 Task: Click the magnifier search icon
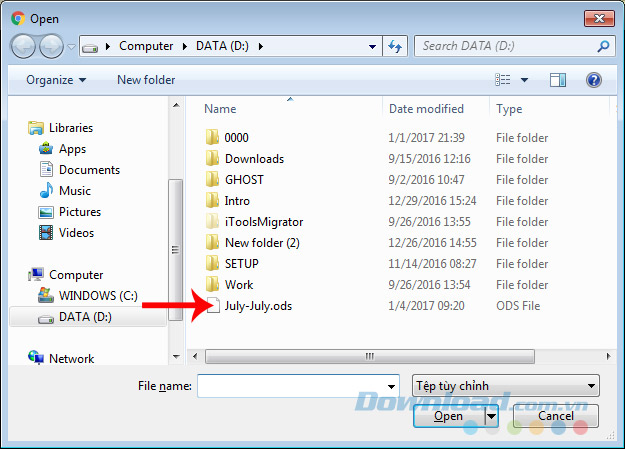[x=603, y=46]
